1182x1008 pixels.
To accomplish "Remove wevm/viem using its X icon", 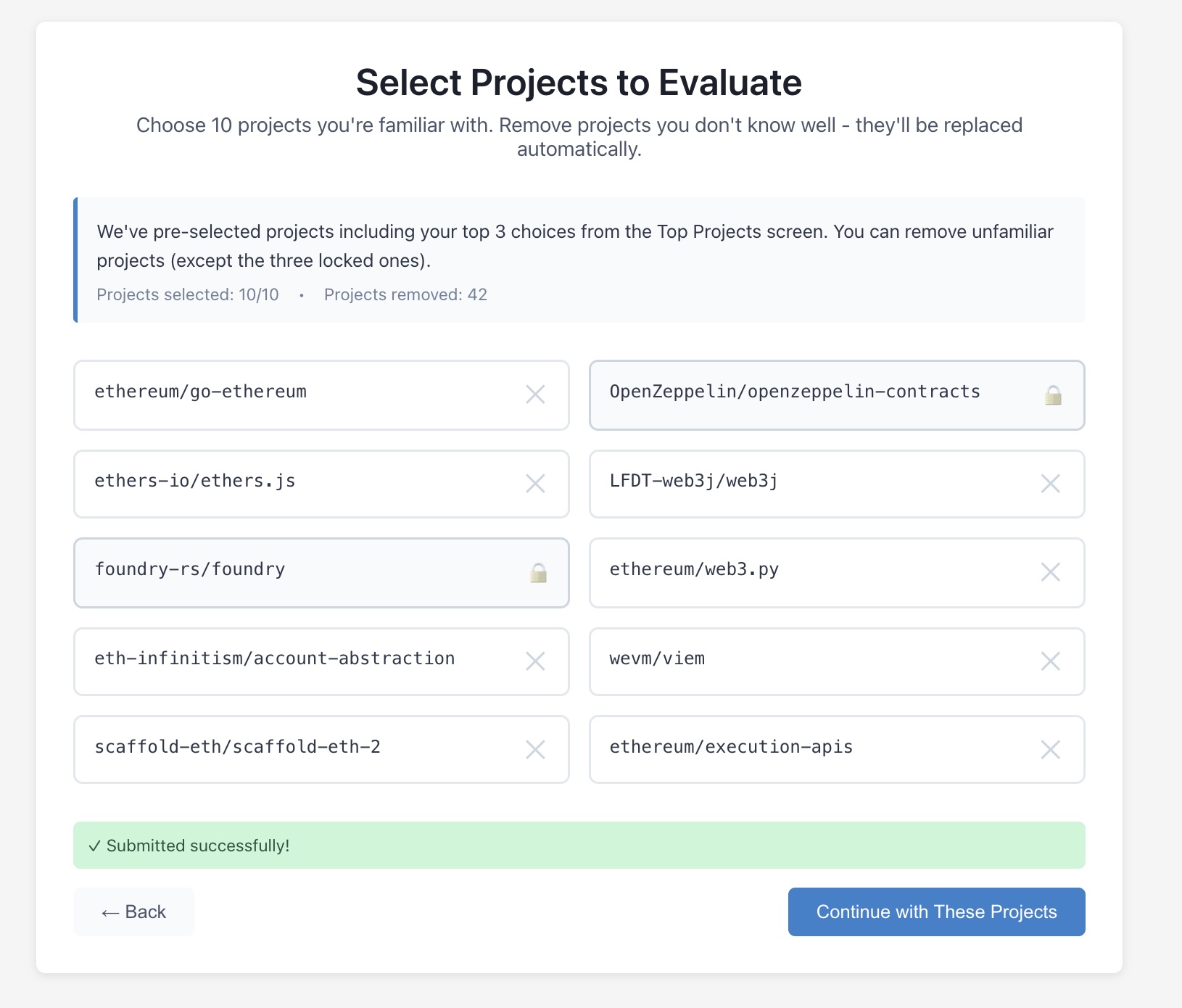I will [x=1050, y=661].
